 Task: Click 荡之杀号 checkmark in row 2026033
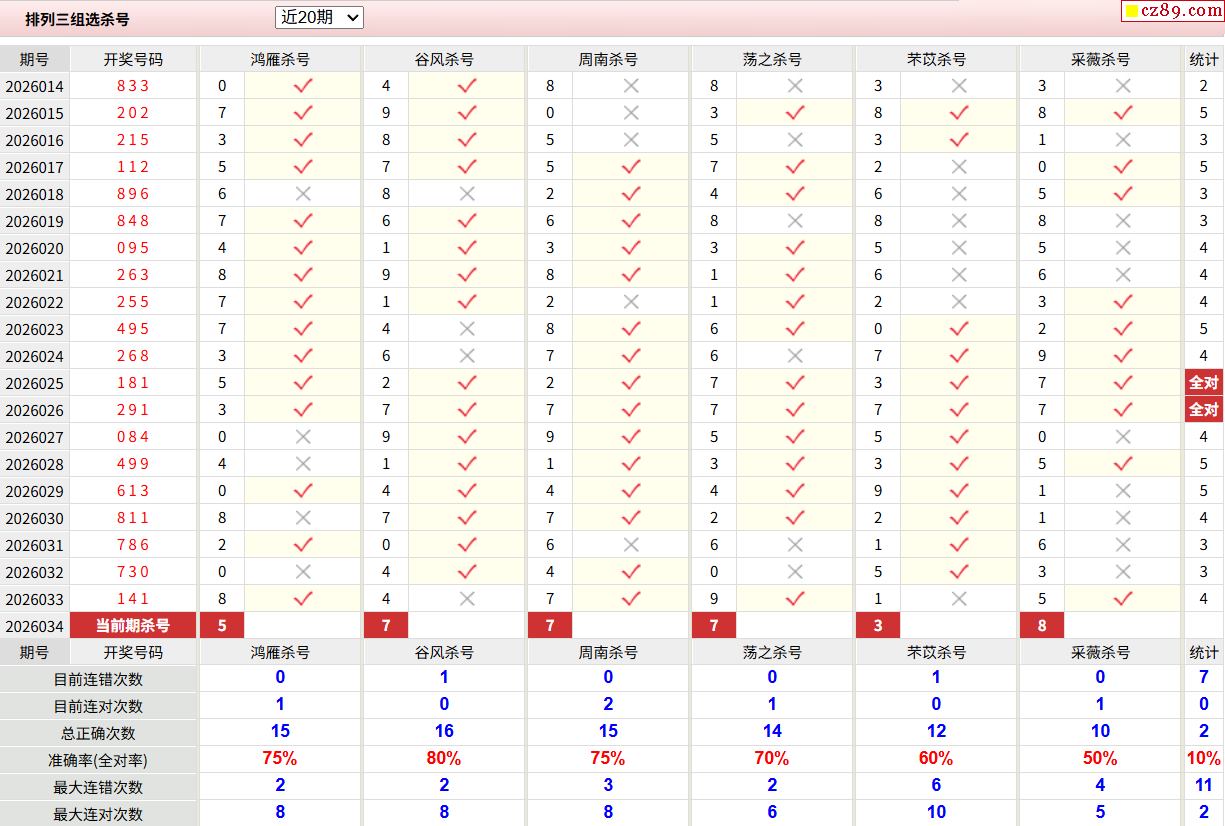(795, 599)
